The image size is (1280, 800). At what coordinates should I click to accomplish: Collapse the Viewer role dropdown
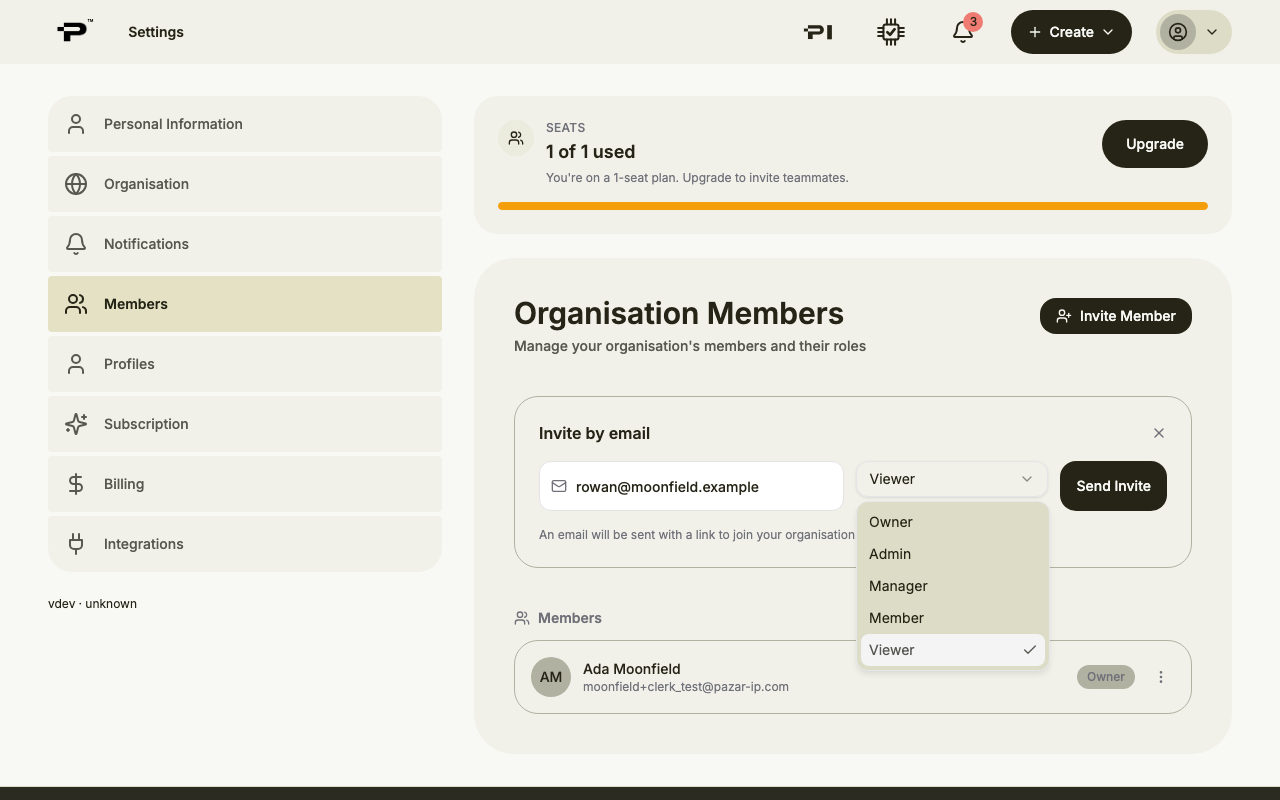tap(951, 479)
